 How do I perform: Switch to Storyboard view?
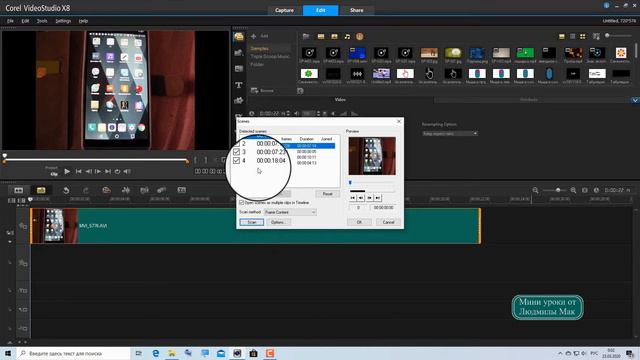tap(19, 190)
